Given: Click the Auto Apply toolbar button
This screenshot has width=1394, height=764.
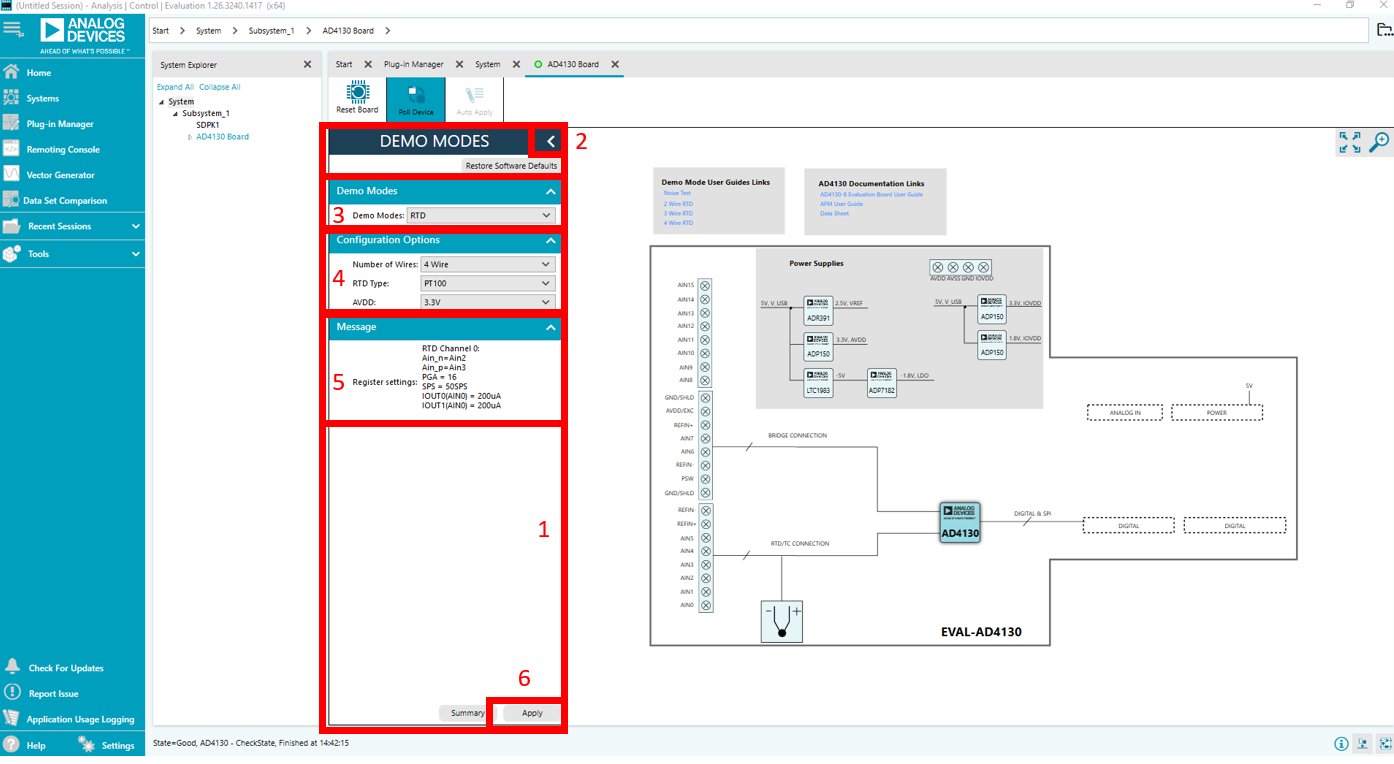Looking at the screenshot, I should coord(475,99).
